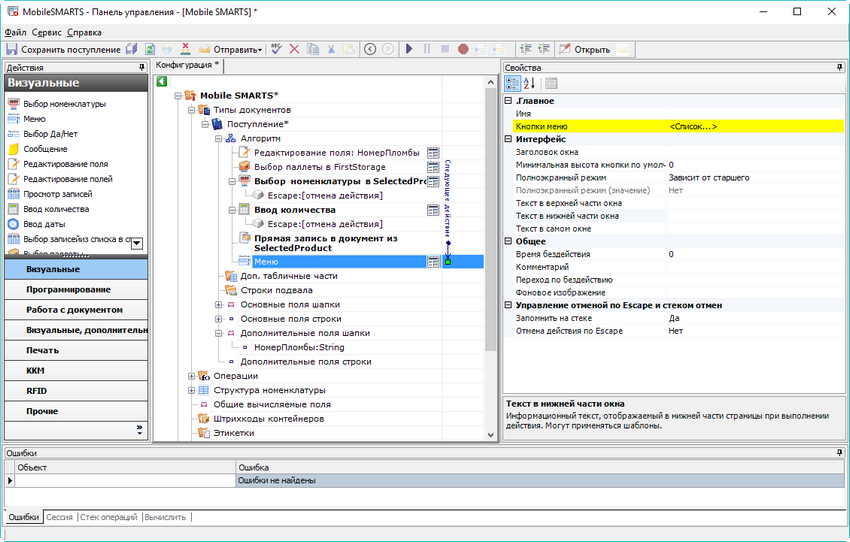Click the scissors Cut icon
Screen dimensions: 850x542
[331, 49]
